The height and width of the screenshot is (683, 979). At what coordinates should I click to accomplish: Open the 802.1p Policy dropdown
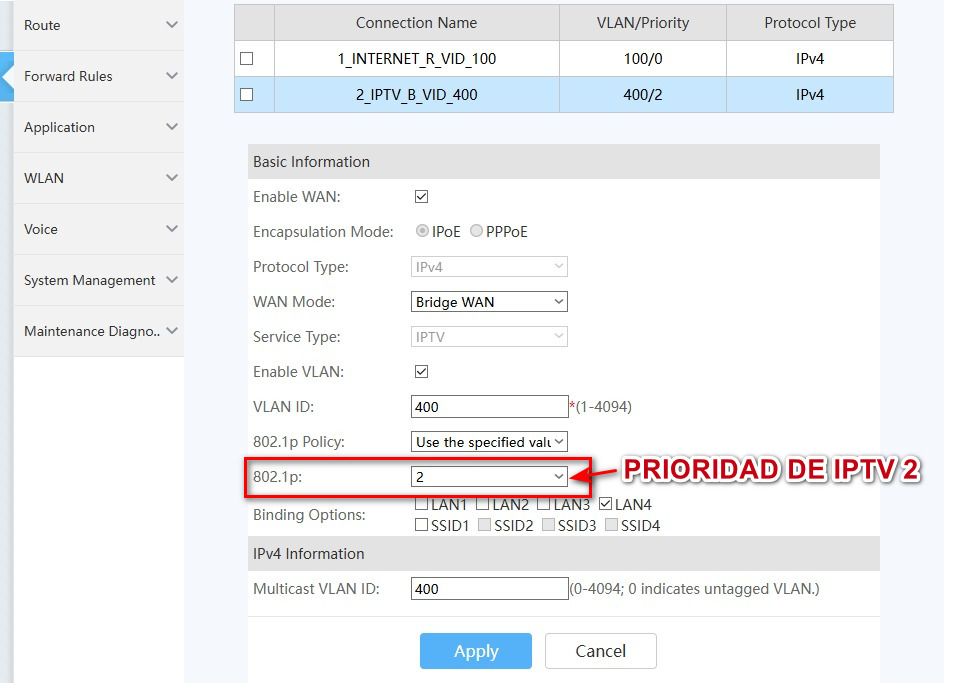point(489,442)
